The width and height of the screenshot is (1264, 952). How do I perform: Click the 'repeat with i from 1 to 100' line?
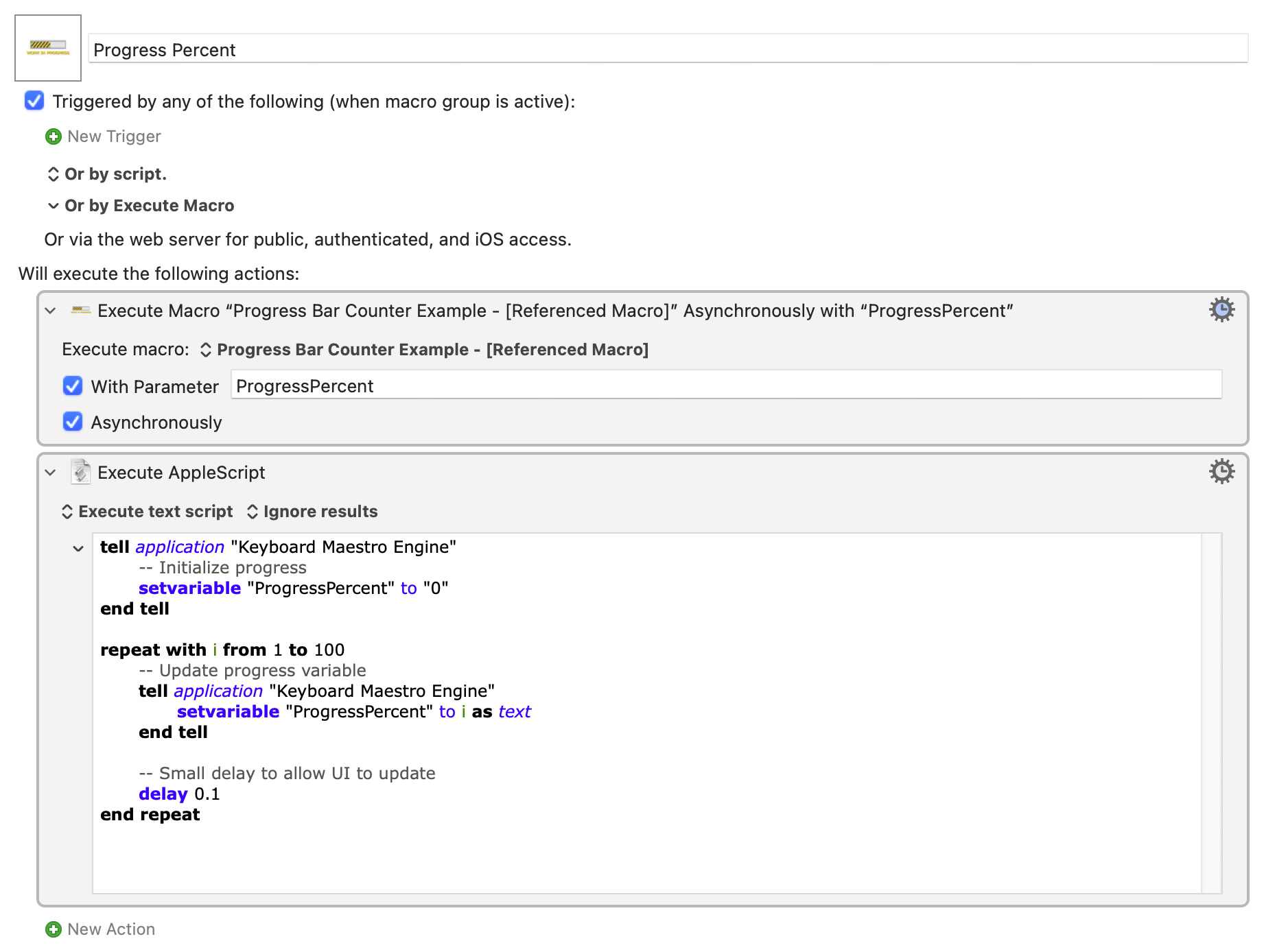tap(222, 650)
